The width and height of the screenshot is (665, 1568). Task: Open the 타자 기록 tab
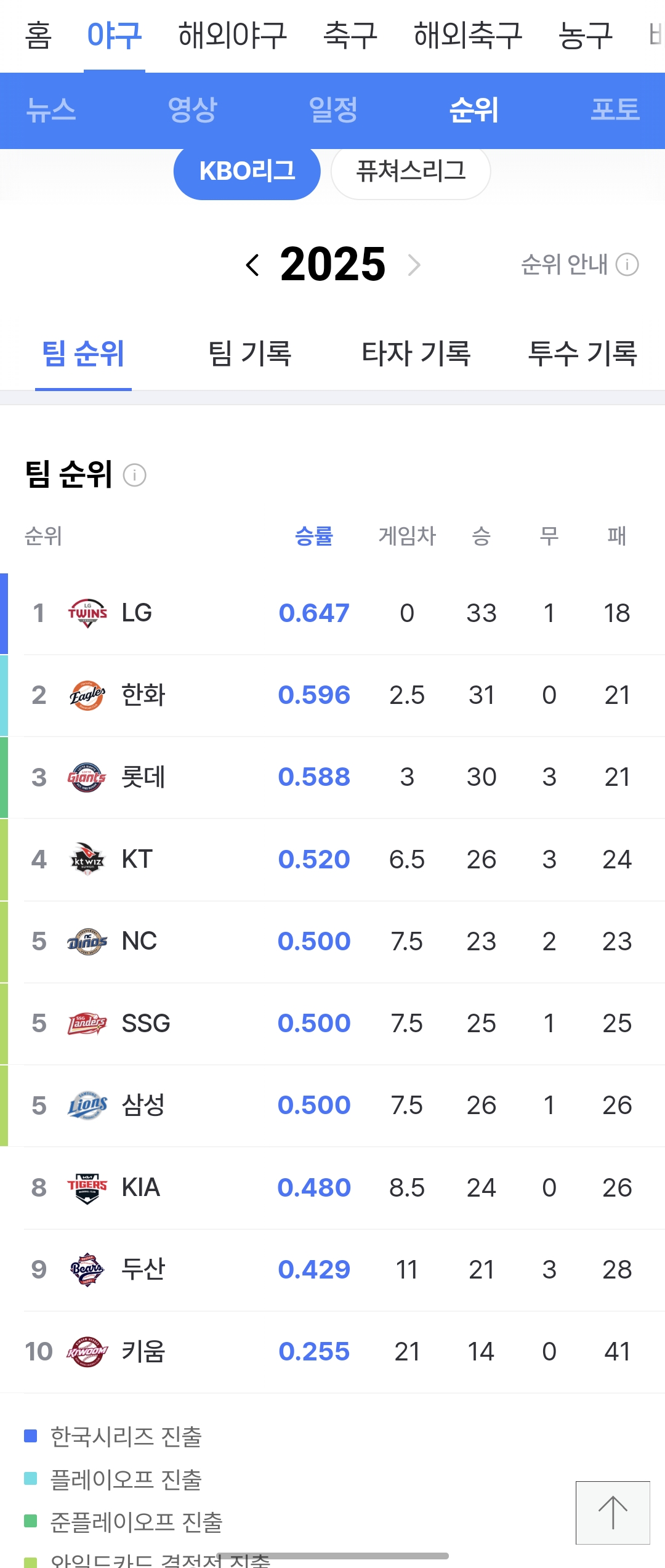416,354
